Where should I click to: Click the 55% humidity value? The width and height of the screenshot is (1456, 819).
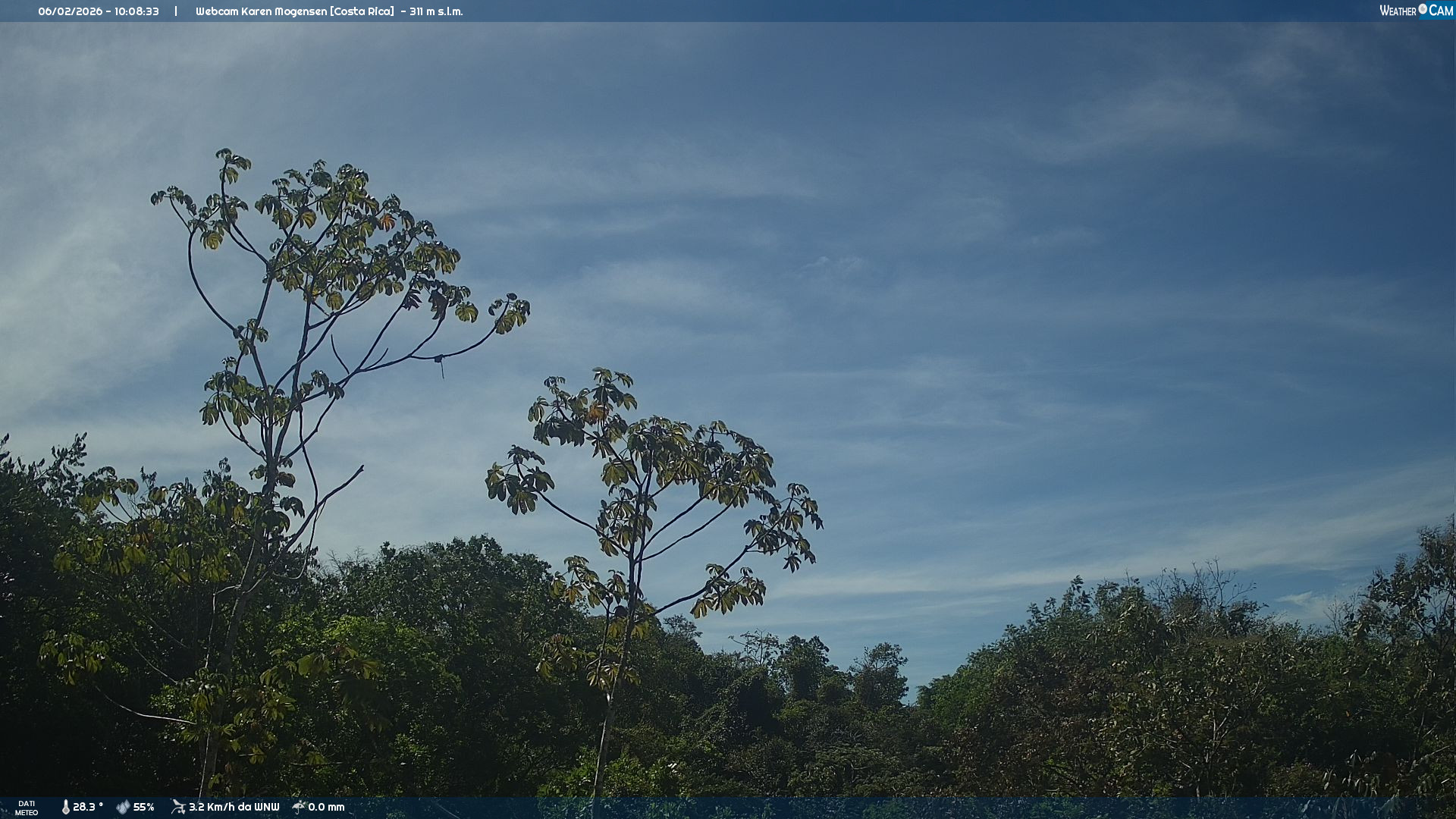[x=143, y=808]
